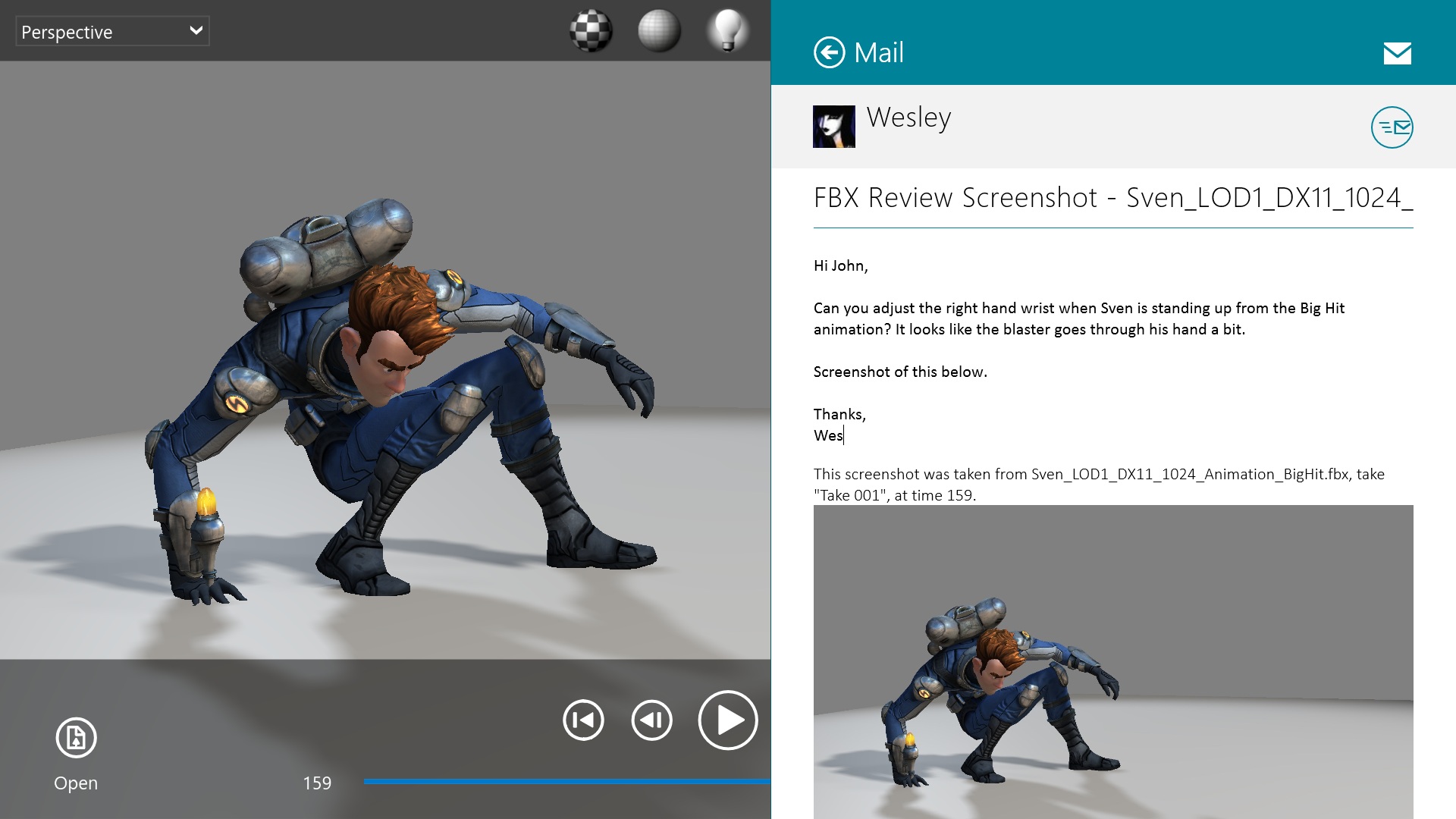This screenshot has height=819, width=1456.
Task: Click Wesley's avatar picture
Action: coord(833,127)
